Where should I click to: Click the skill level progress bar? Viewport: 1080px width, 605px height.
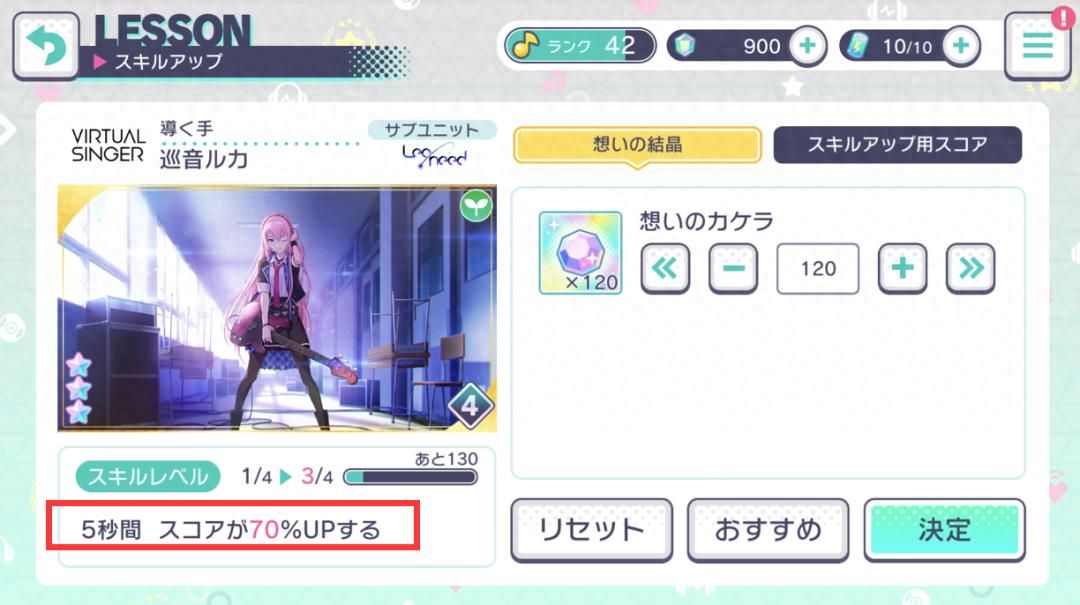[x=411, y=477]
